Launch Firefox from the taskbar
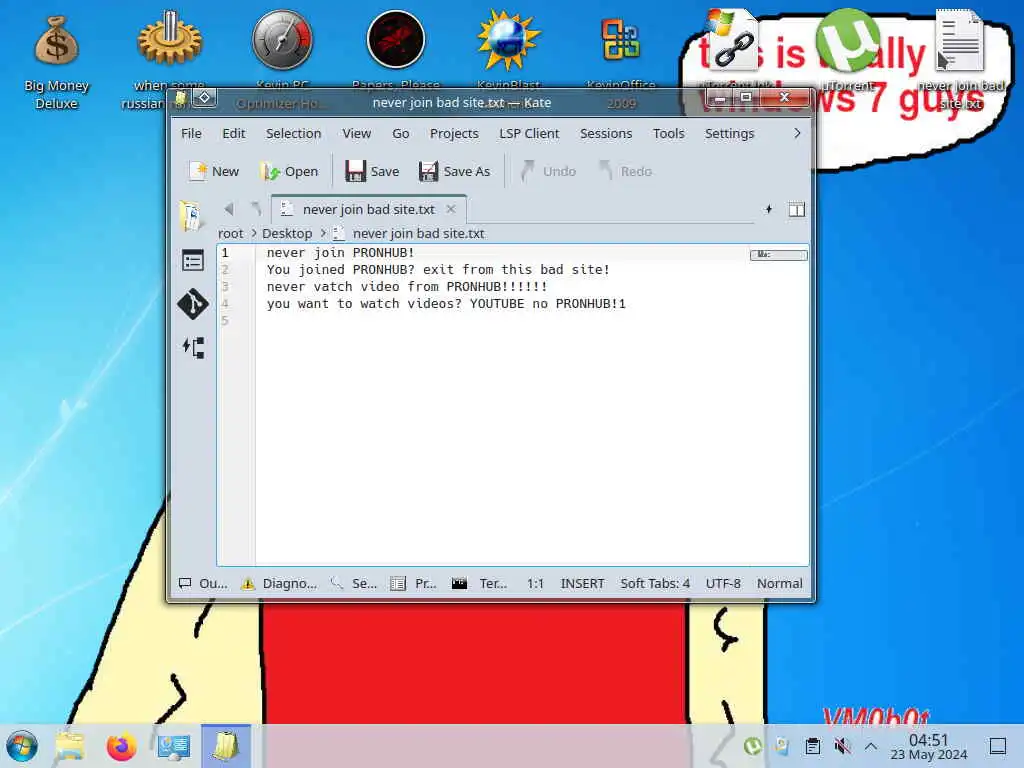This screenshot has width=1024, height=768. coord(121,746)
